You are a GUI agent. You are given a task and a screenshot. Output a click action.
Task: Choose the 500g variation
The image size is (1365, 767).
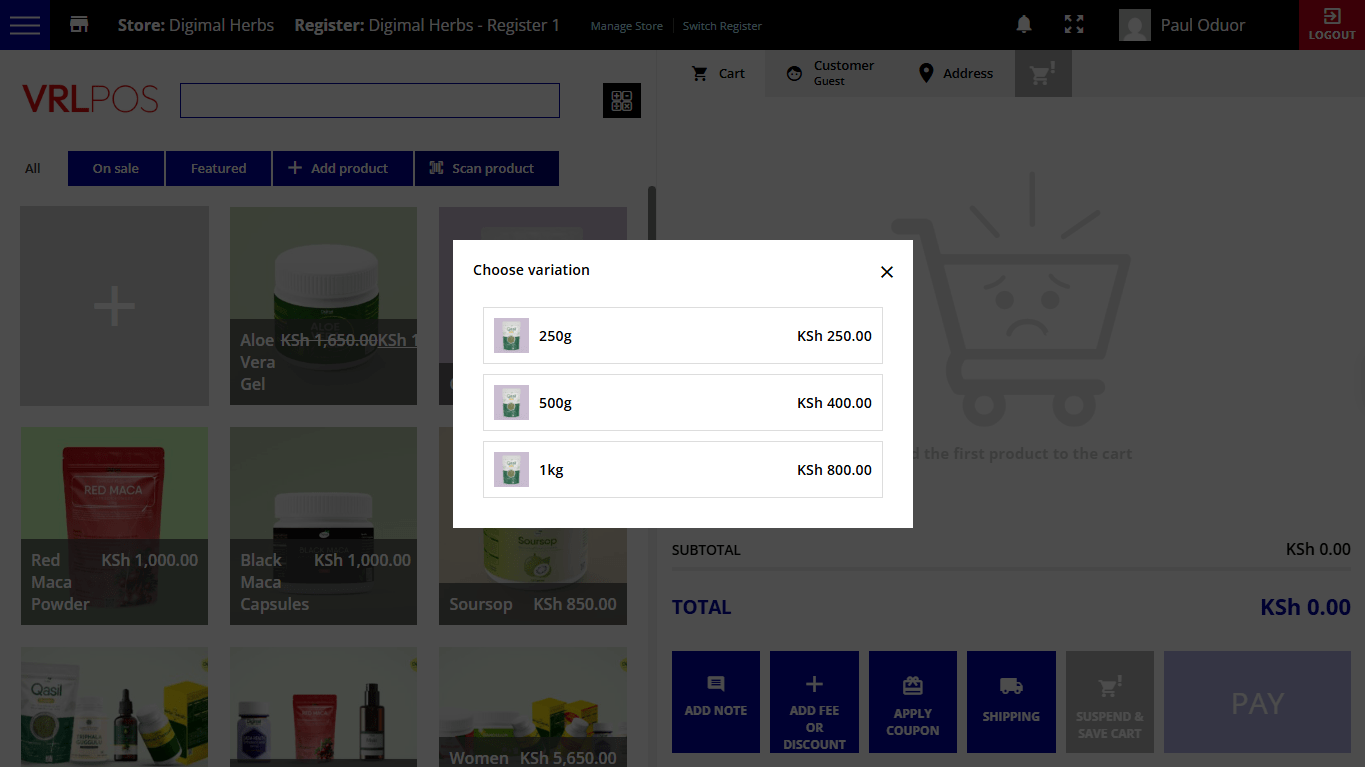682,403
